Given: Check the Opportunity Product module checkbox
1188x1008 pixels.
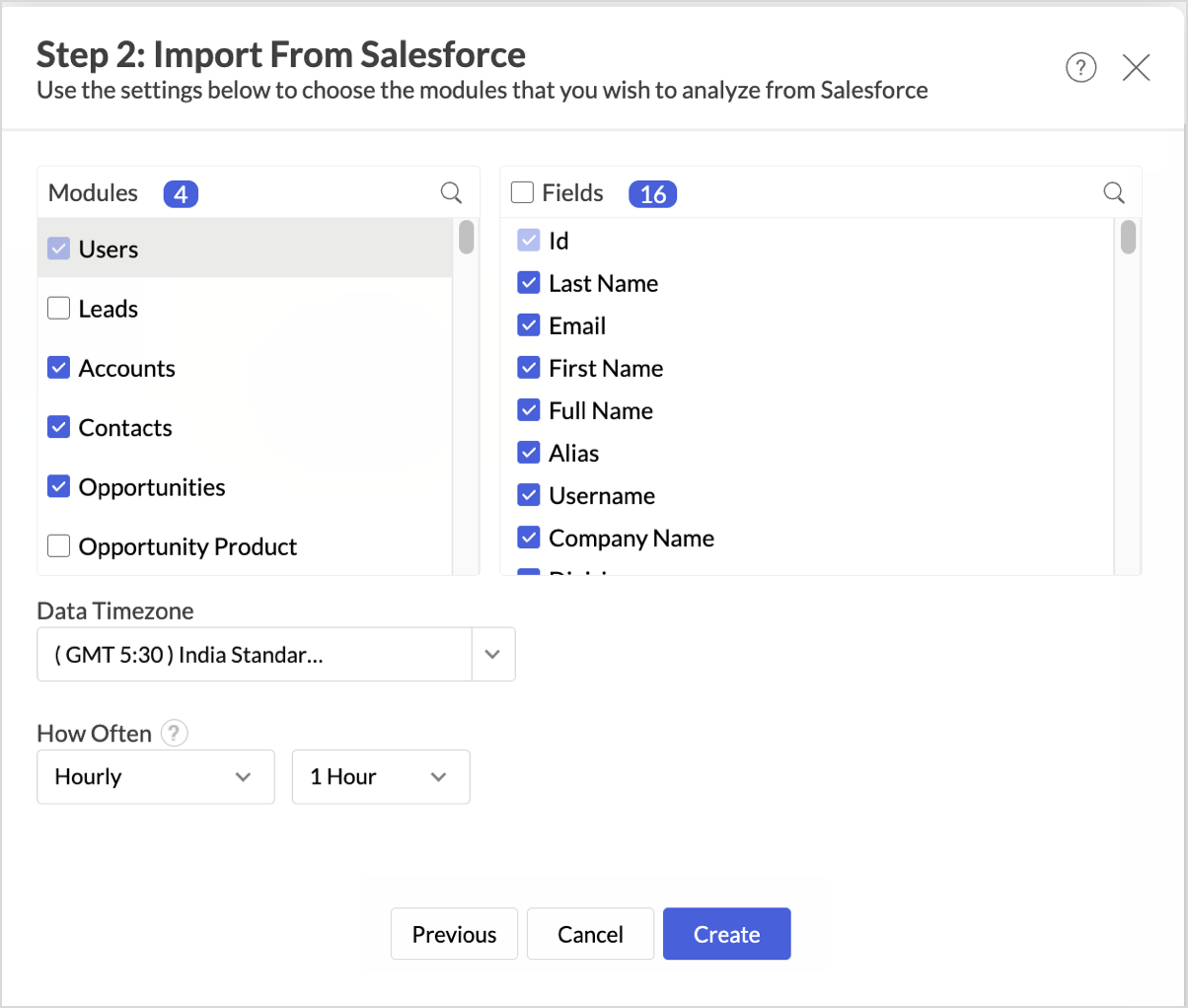Looking at the screenshot, I should coord(59,545).
